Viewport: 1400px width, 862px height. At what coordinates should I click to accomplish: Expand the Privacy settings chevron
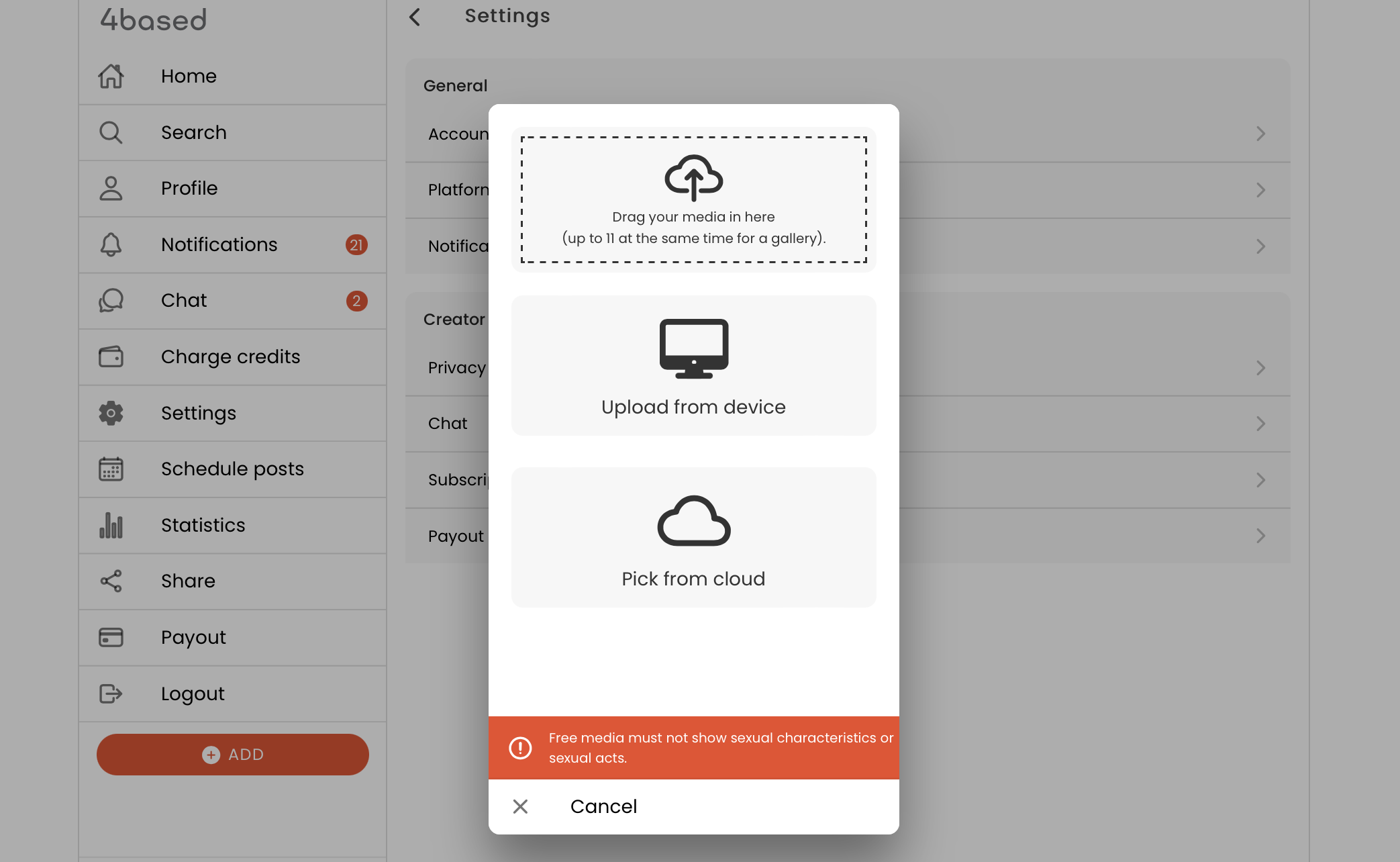pyautogui.click(x=1260, y=368)
